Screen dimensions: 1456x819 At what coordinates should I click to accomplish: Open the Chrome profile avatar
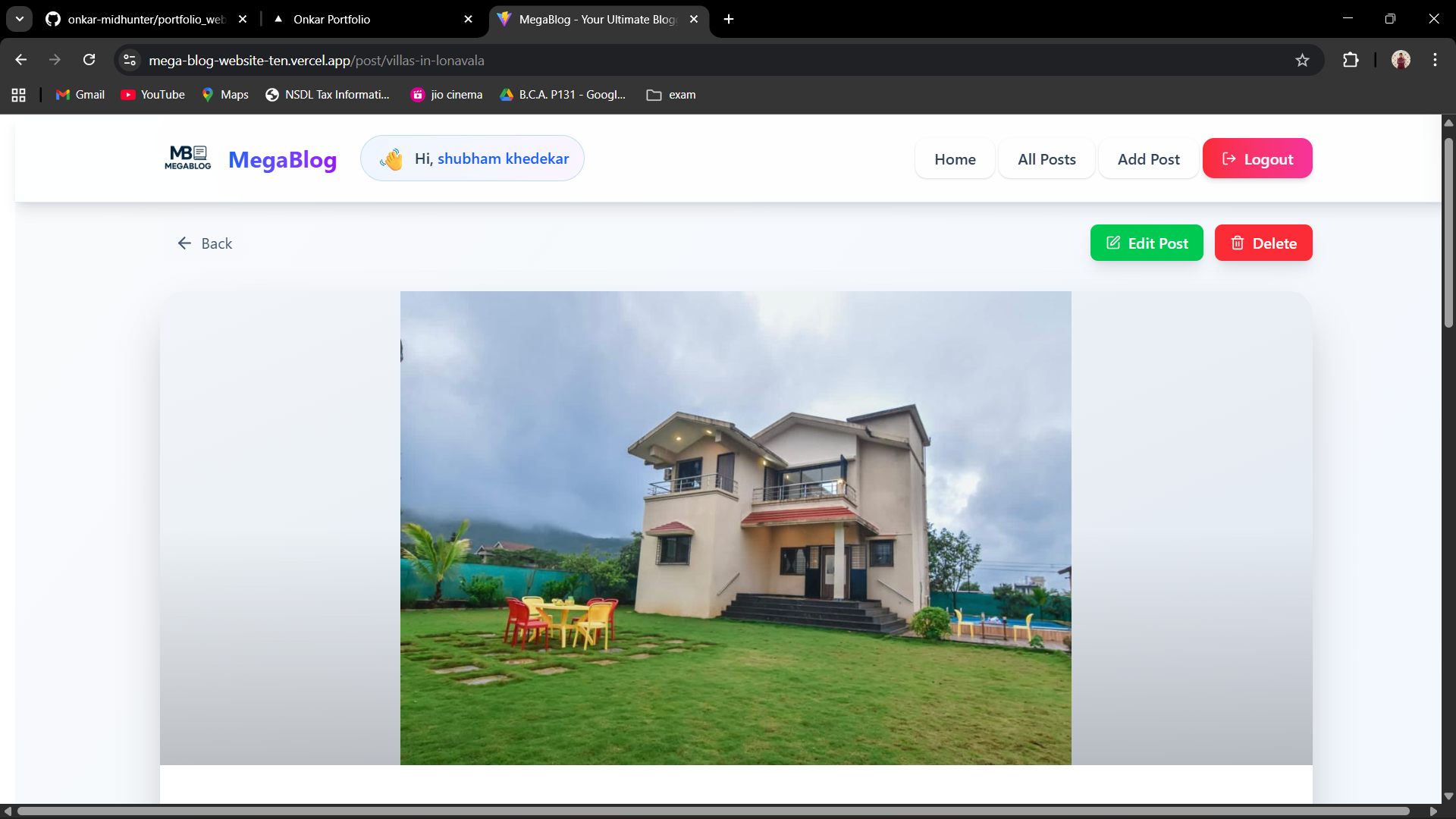[x=1401, y=60]
